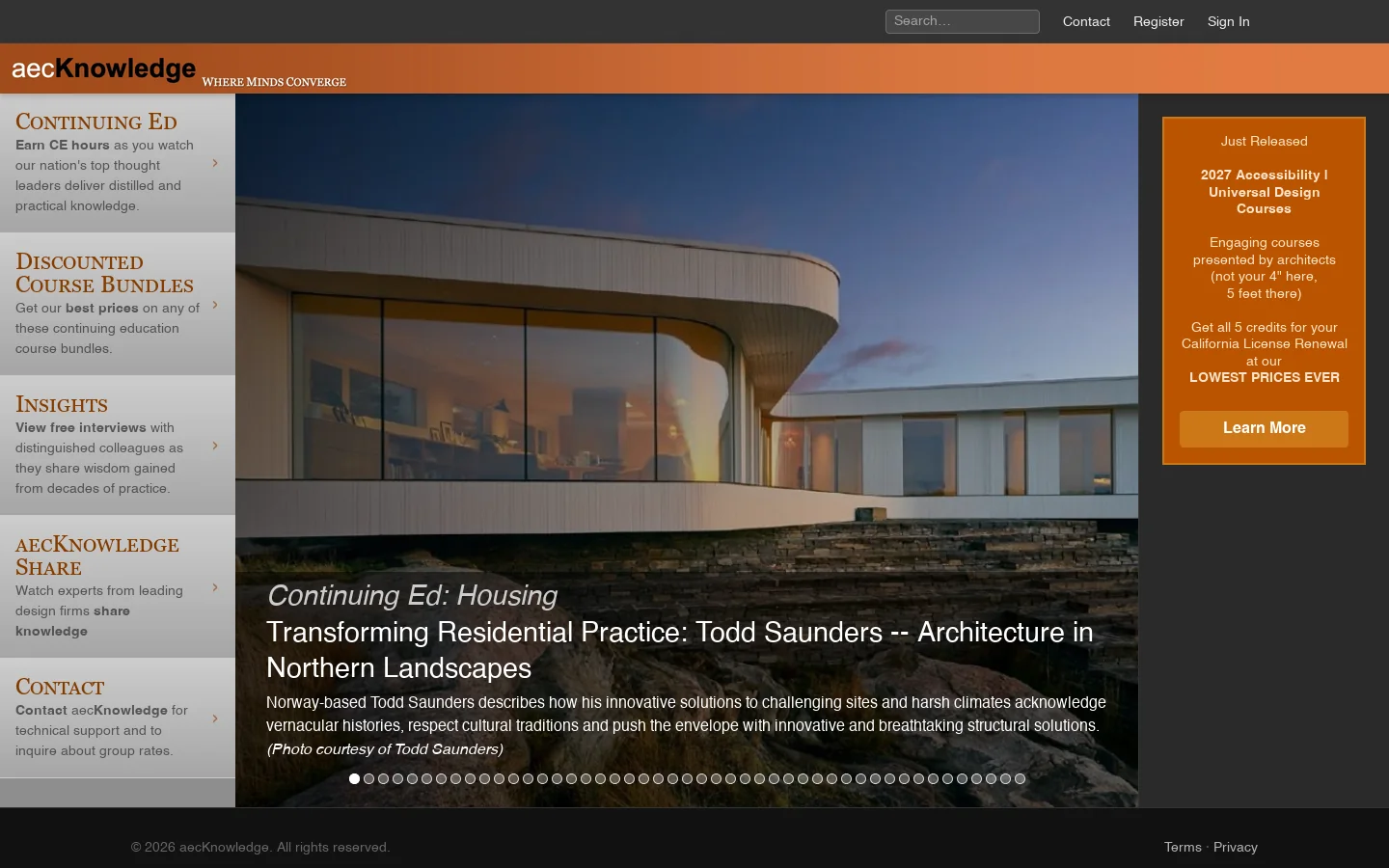Click the "LOWEST PRICES EVER" text
This screenshot has height=868, width=1389.
pyautogui.click(x=1264, y=377)
